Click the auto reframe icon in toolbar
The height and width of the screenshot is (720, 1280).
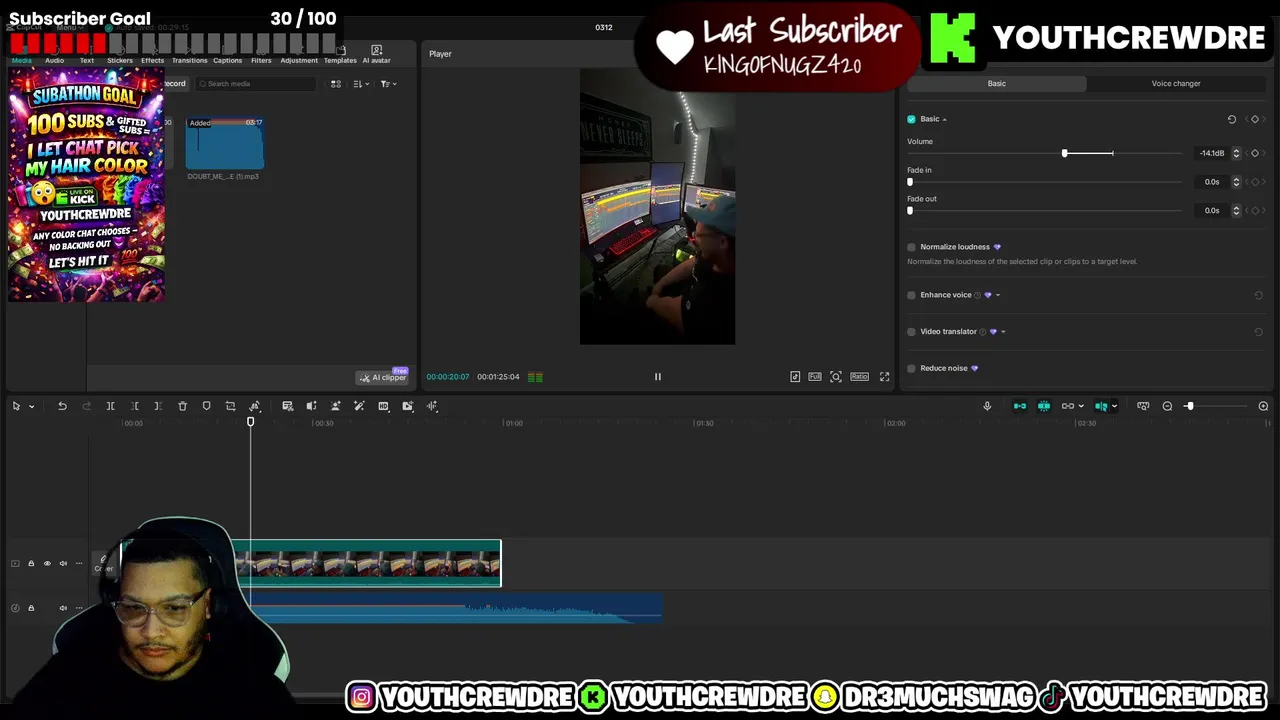pyautogui.click(x=255, y=406)
